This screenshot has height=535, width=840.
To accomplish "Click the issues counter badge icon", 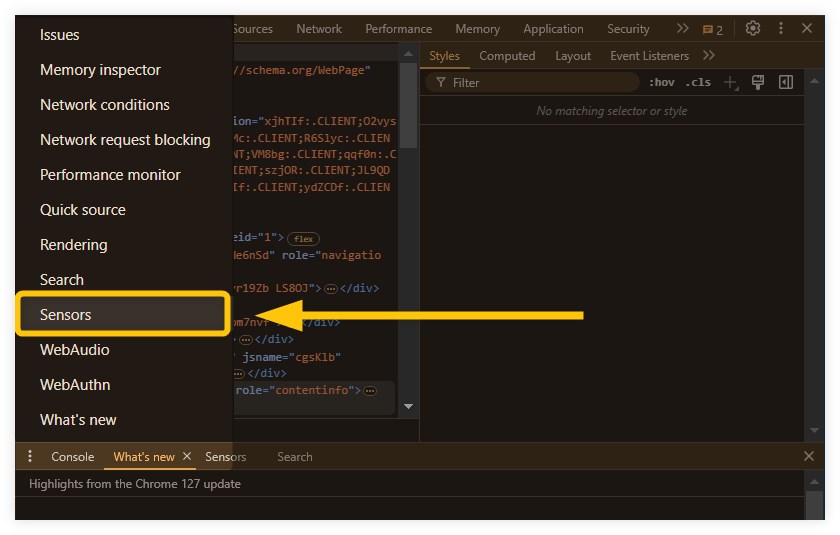I will point(712,30).
